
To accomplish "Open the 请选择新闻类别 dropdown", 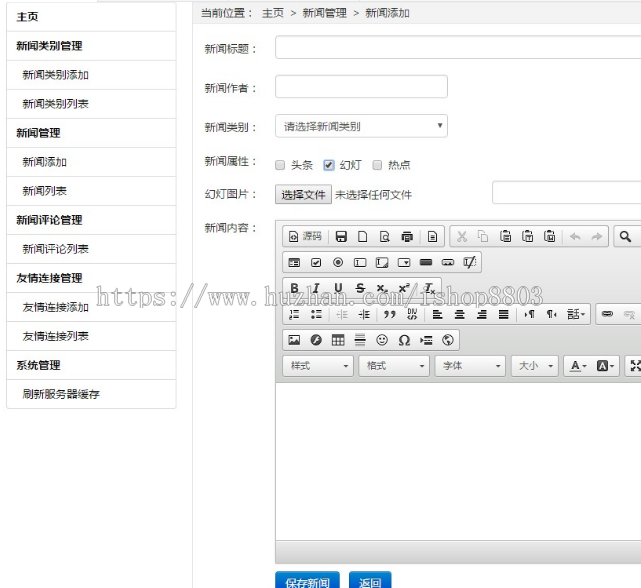I will tap(361, 126).
